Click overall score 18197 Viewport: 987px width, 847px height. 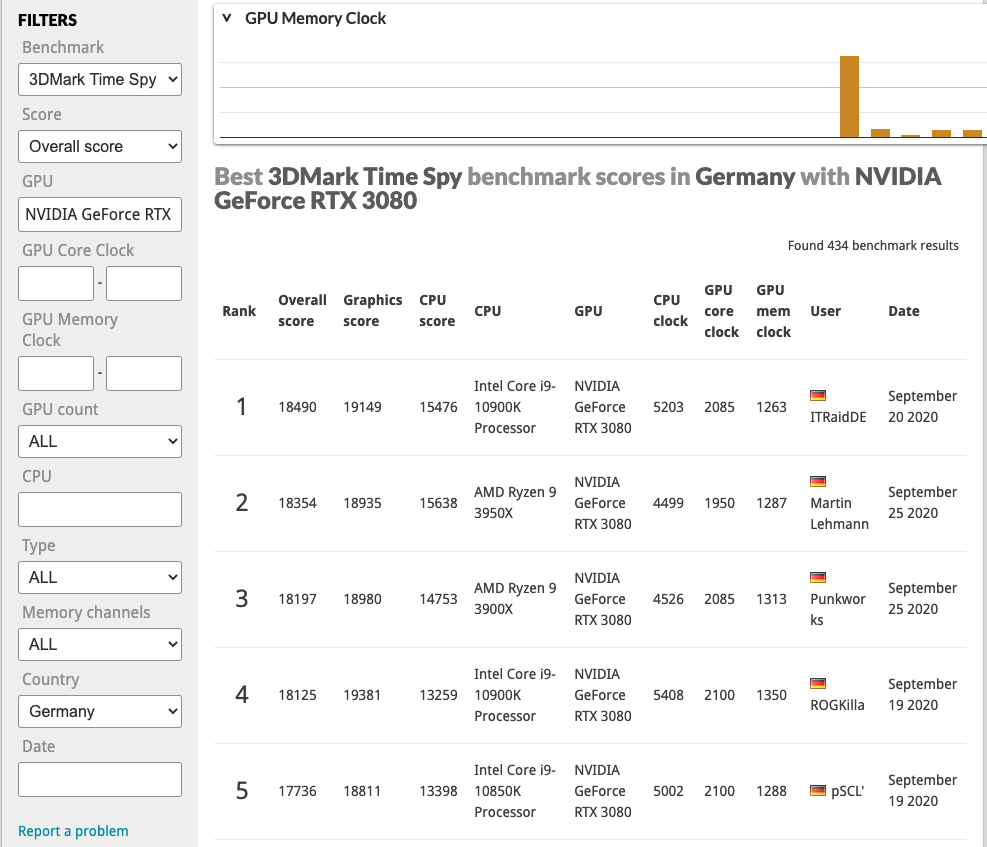tap(298, 599)
